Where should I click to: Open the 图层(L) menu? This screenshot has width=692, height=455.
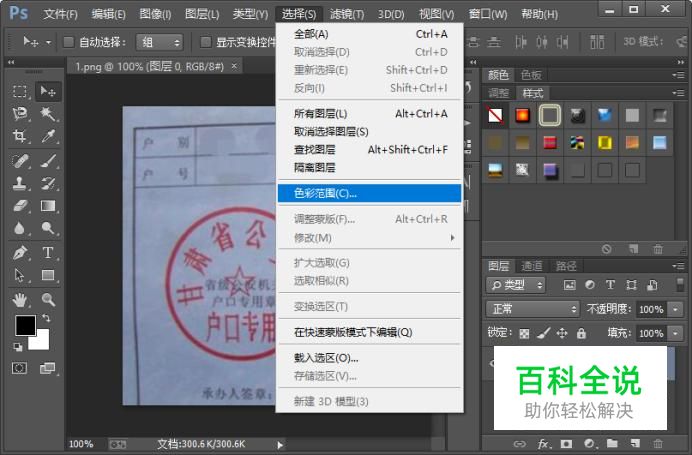[202, 14]
